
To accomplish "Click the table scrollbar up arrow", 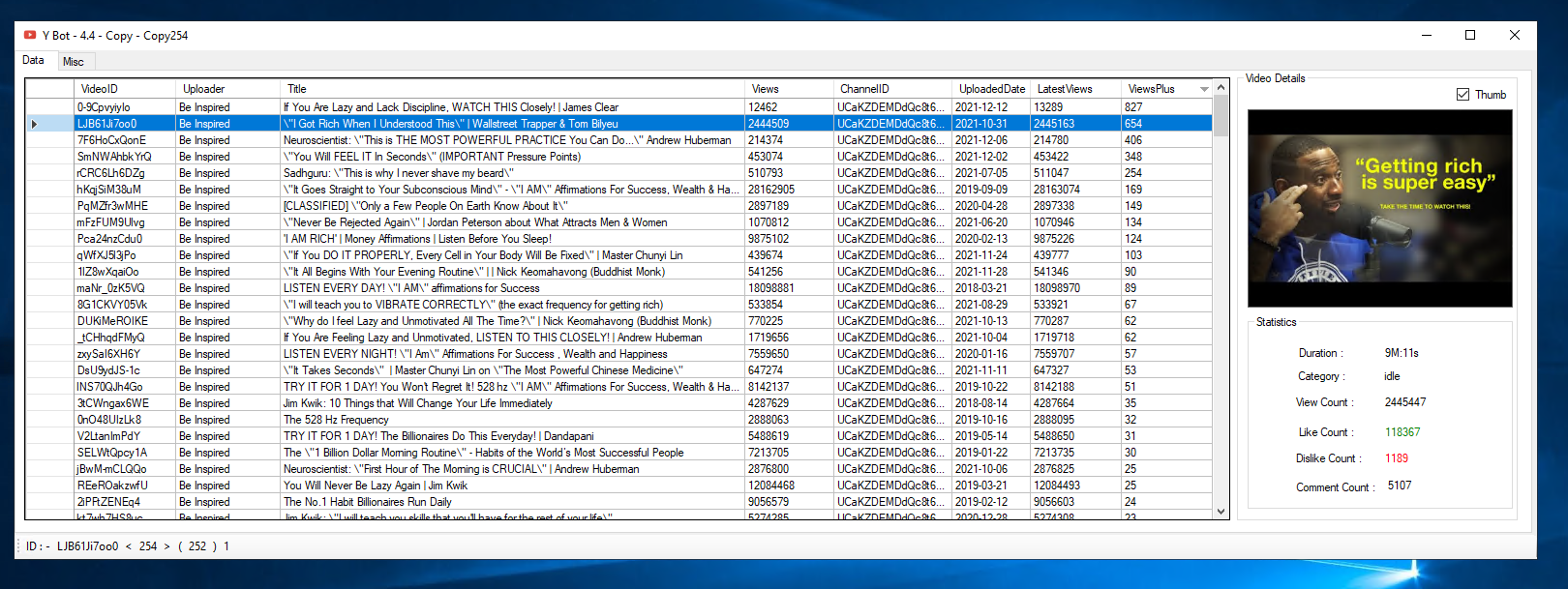I will click(x=1221, y=88).
